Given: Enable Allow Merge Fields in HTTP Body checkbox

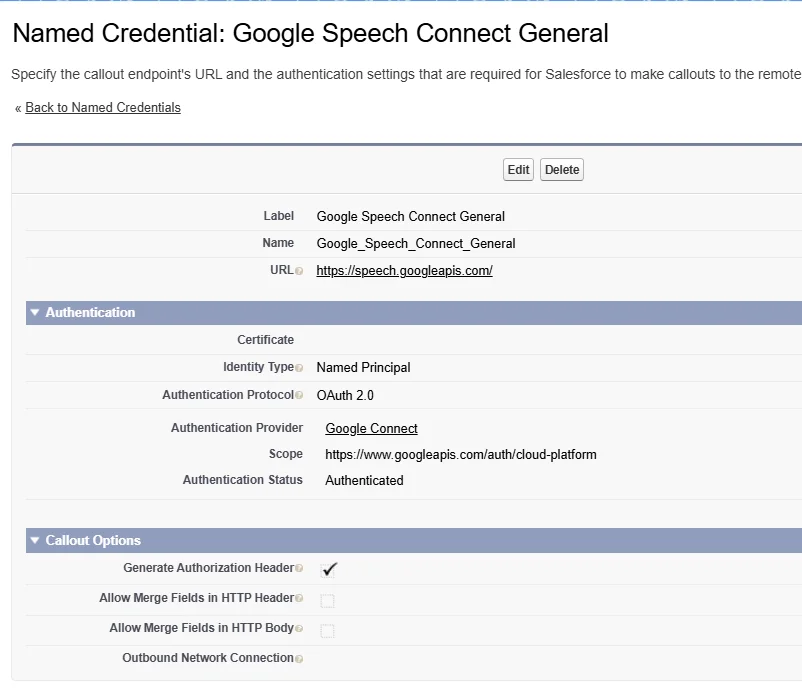Looking at the screenshot, I should coord(327,631).
